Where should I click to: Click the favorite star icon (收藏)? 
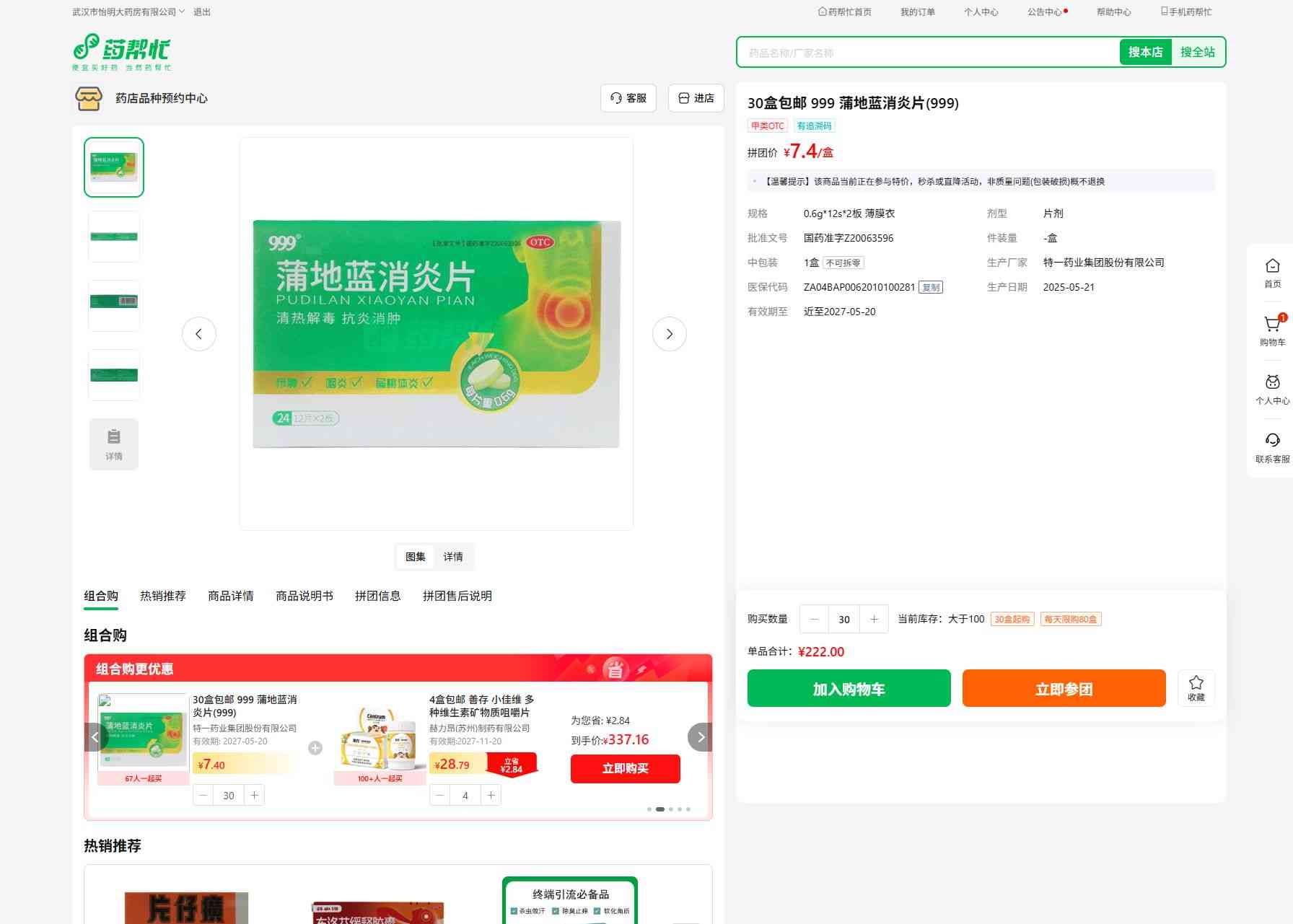1196,687
